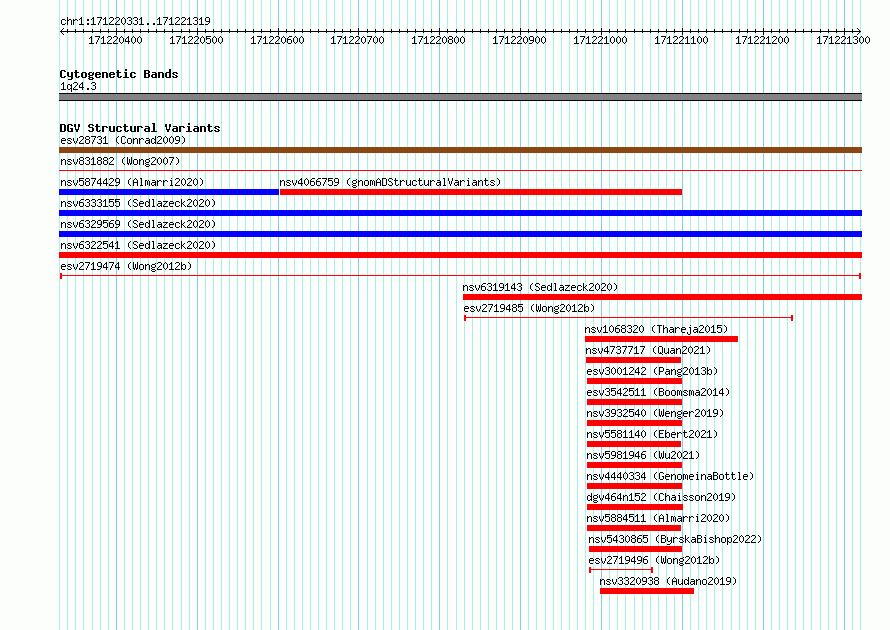Select the red nsv1068320 variant bar

click(x=662, y=339)
